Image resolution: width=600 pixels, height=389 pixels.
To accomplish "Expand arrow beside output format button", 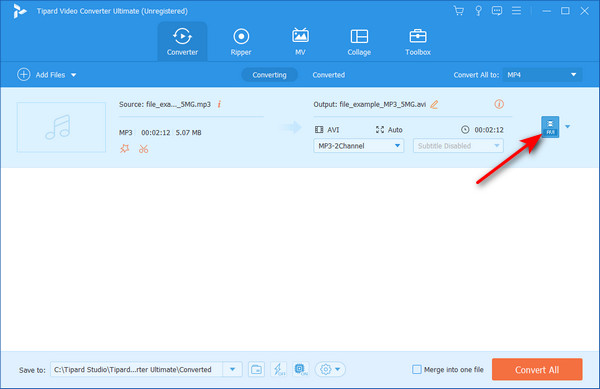I will [567, 127].
